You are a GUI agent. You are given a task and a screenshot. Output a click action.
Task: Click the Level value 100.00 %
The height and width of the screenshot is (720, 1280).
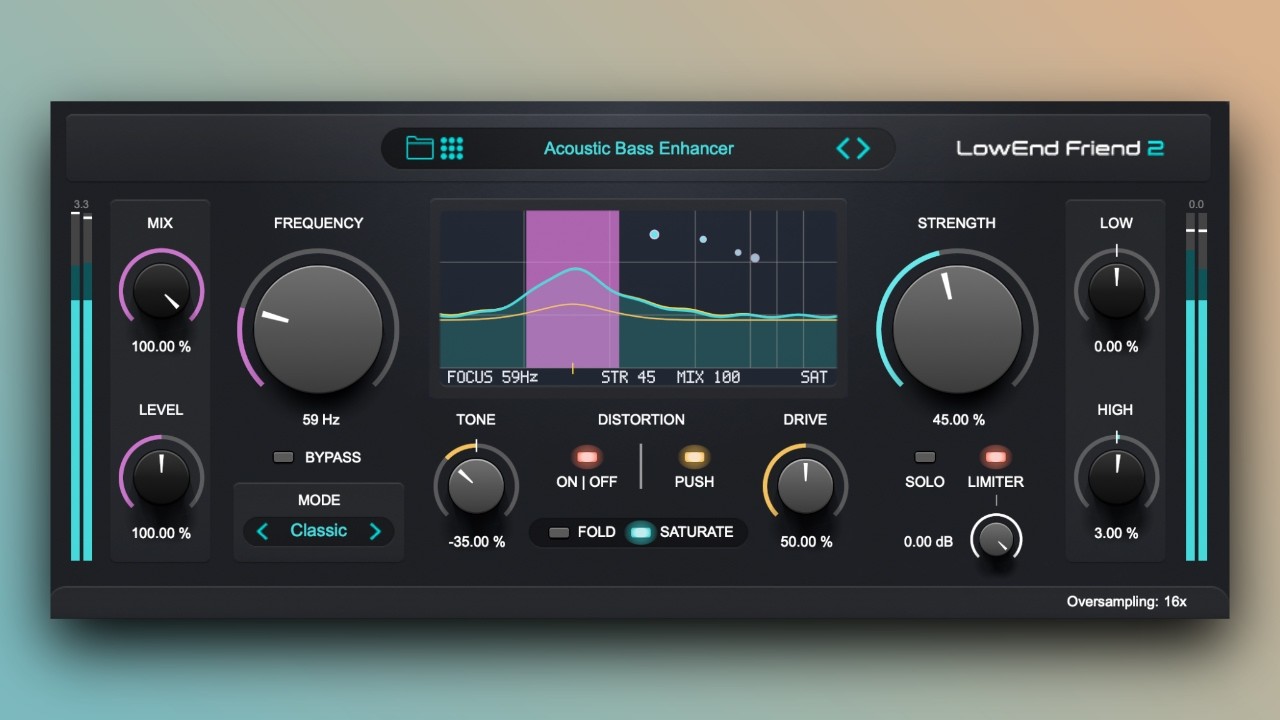tap(161, 533)
